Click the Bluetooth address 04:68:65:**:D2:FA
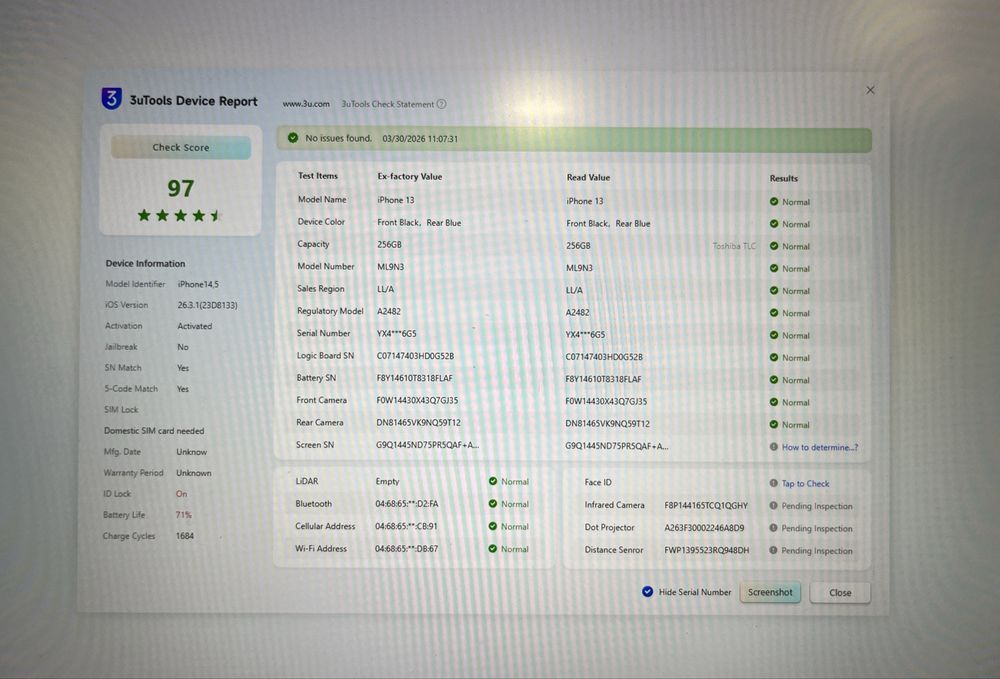Image resolution: width=1000 pixels, height=679 pixels. click(407, 504)
